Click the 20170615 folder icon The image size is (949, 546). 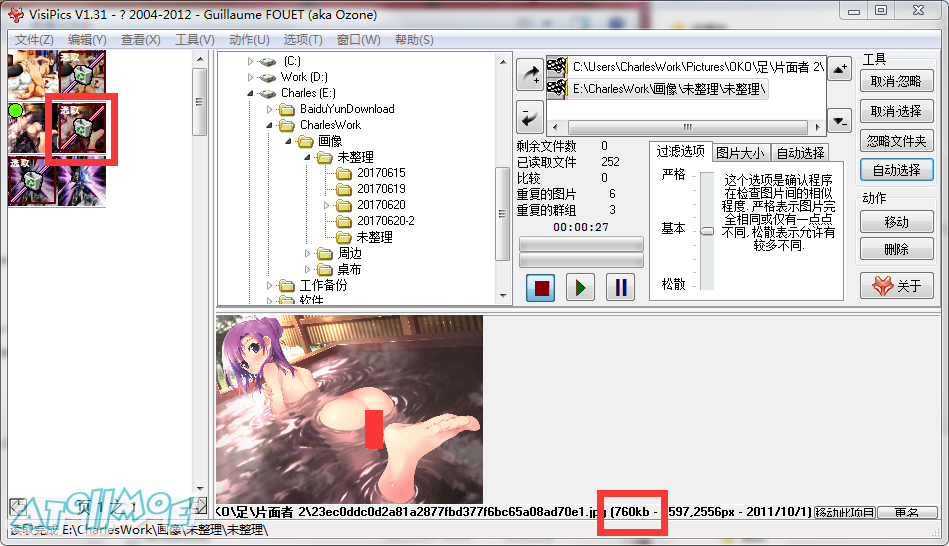coord(344,173)
